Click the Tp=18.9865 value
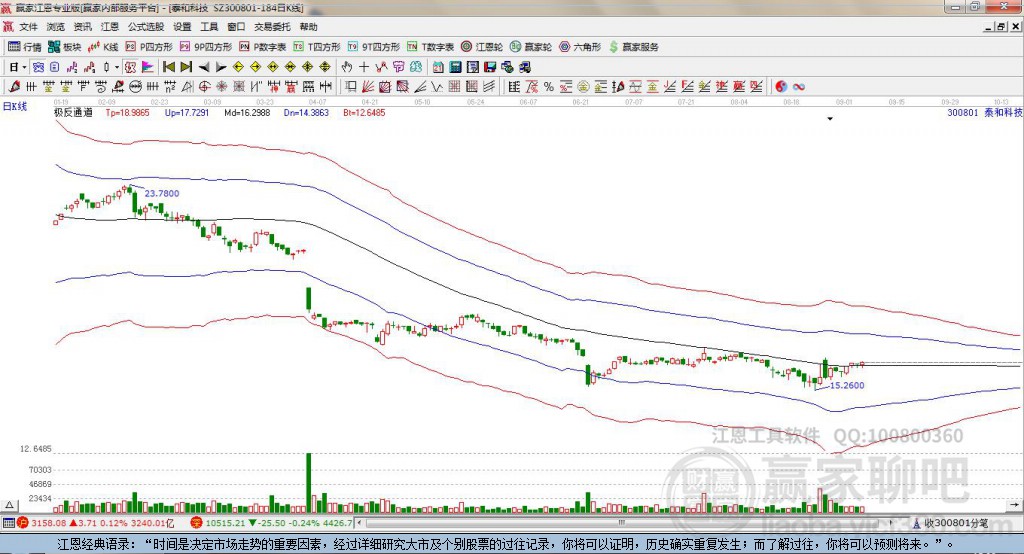The height and width of the screenshot is (554, 1024). pyautogui.click(x=127, y=113)
